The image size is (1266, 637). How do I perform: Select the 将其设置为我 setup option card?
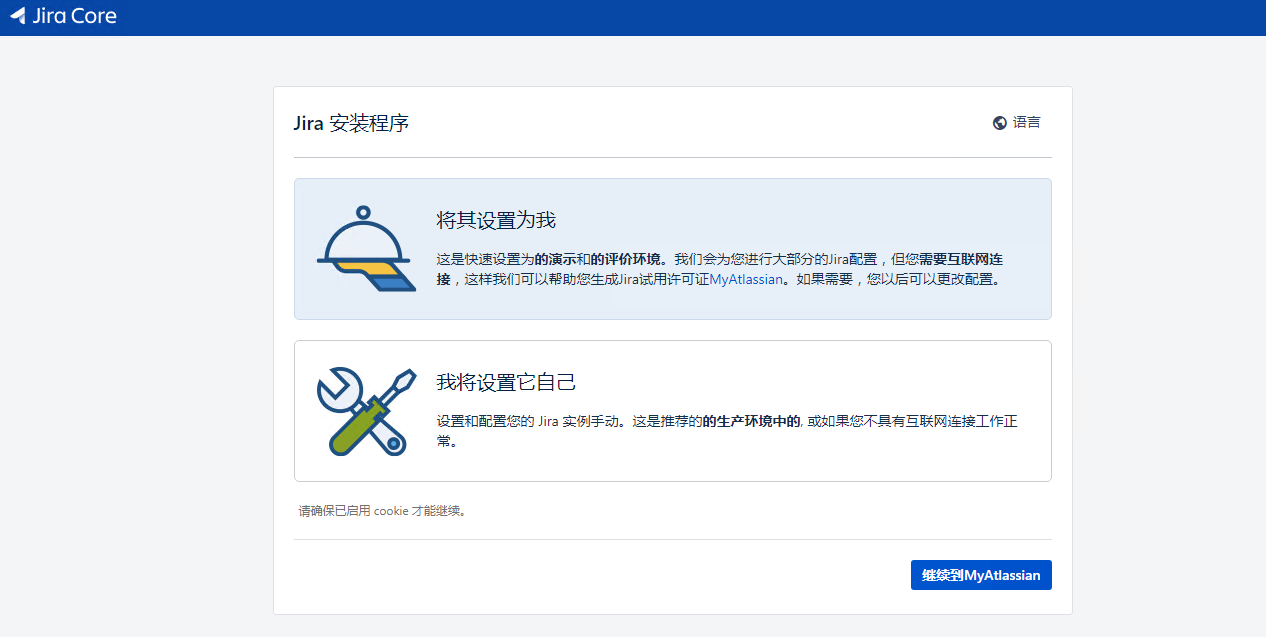pyautogui.click(x=672, y=249)
